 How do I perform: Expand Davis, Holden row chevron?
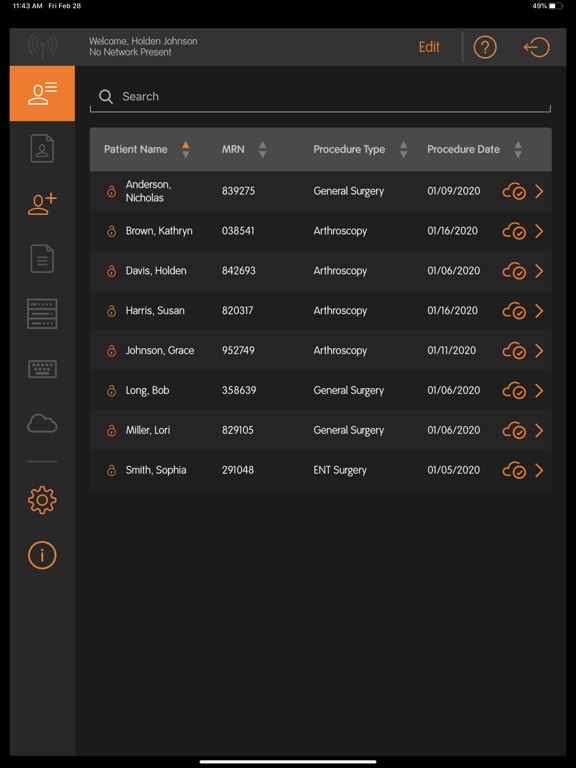(x=539, y=271)
